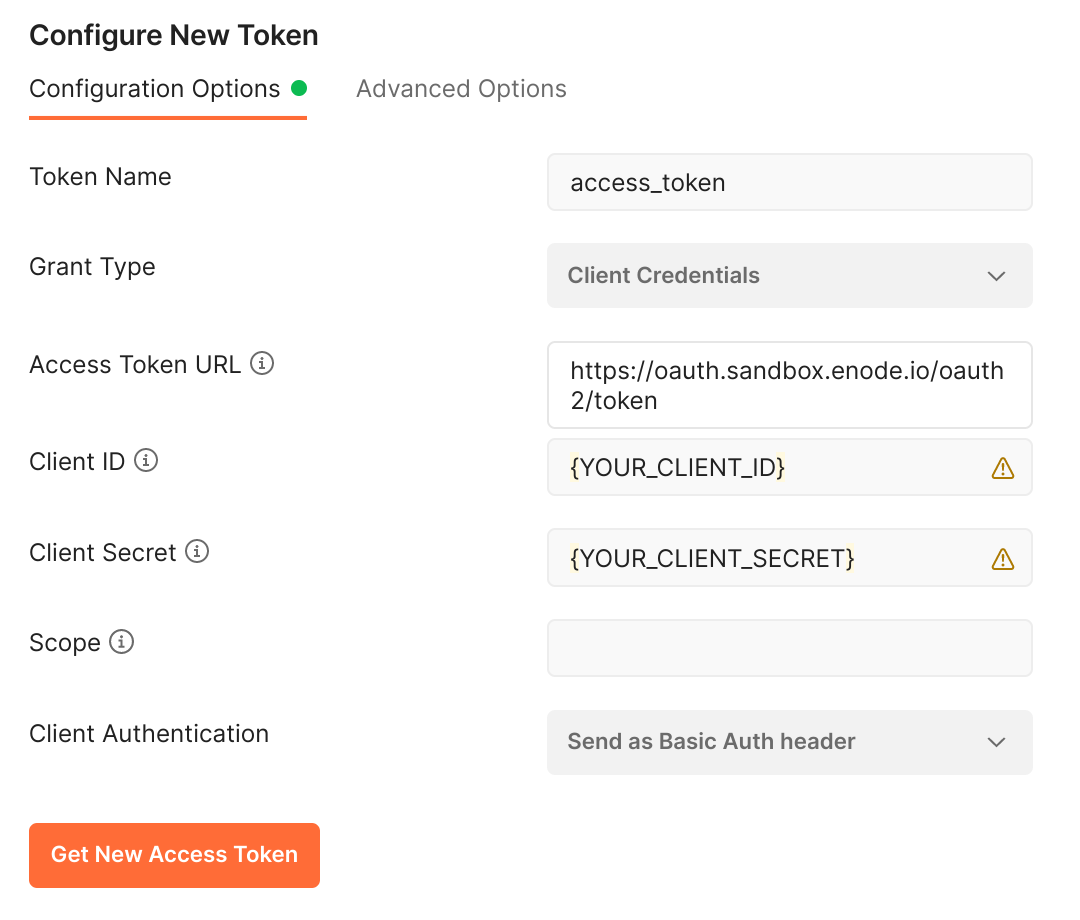Focus the Client Secret input field

770,558
